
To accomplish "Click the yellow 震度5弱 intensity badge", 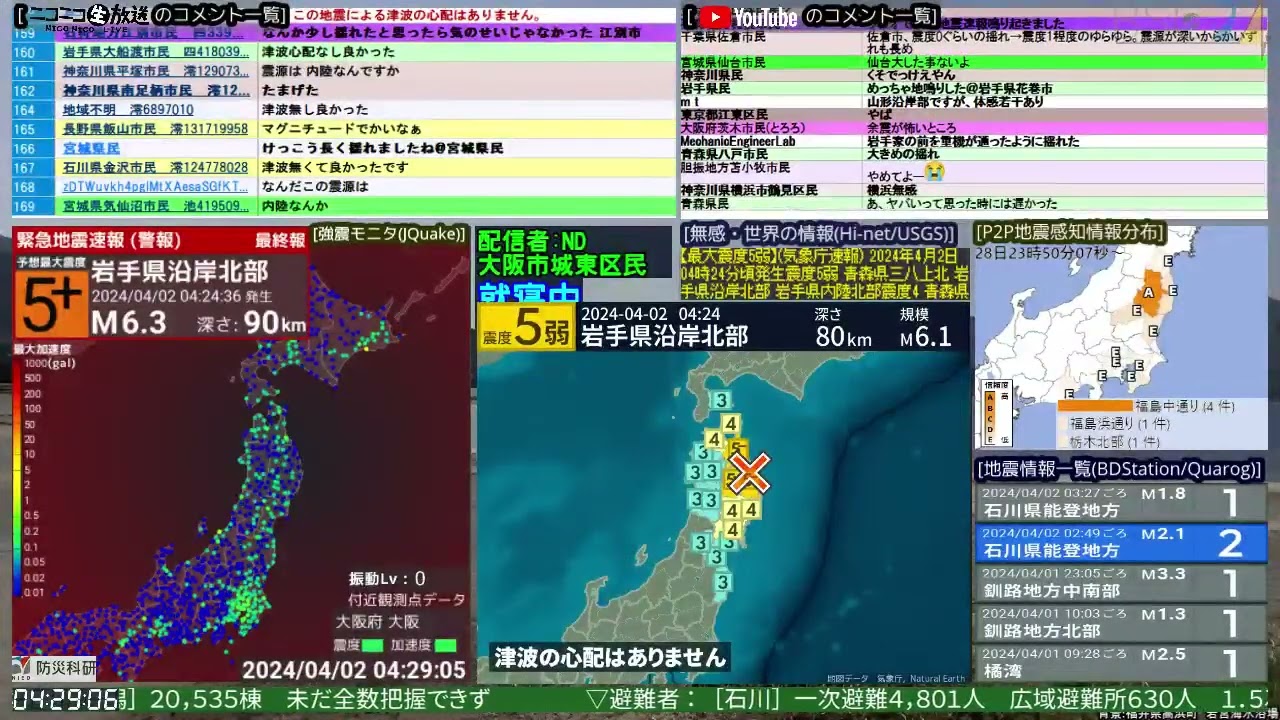I will pos(527,326).
